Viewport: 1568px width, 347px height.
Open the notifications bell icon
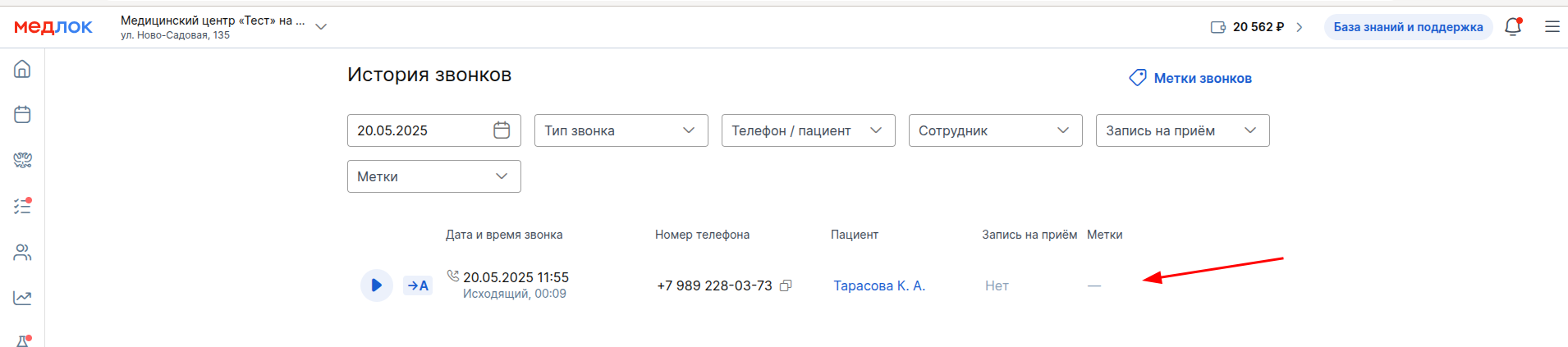[1513, 26]
